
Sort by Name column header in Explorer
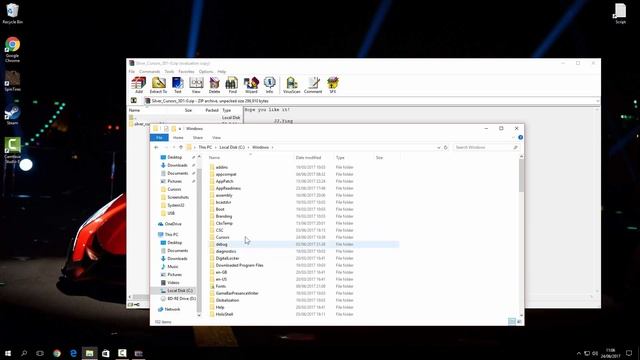(x=214, y=158)
